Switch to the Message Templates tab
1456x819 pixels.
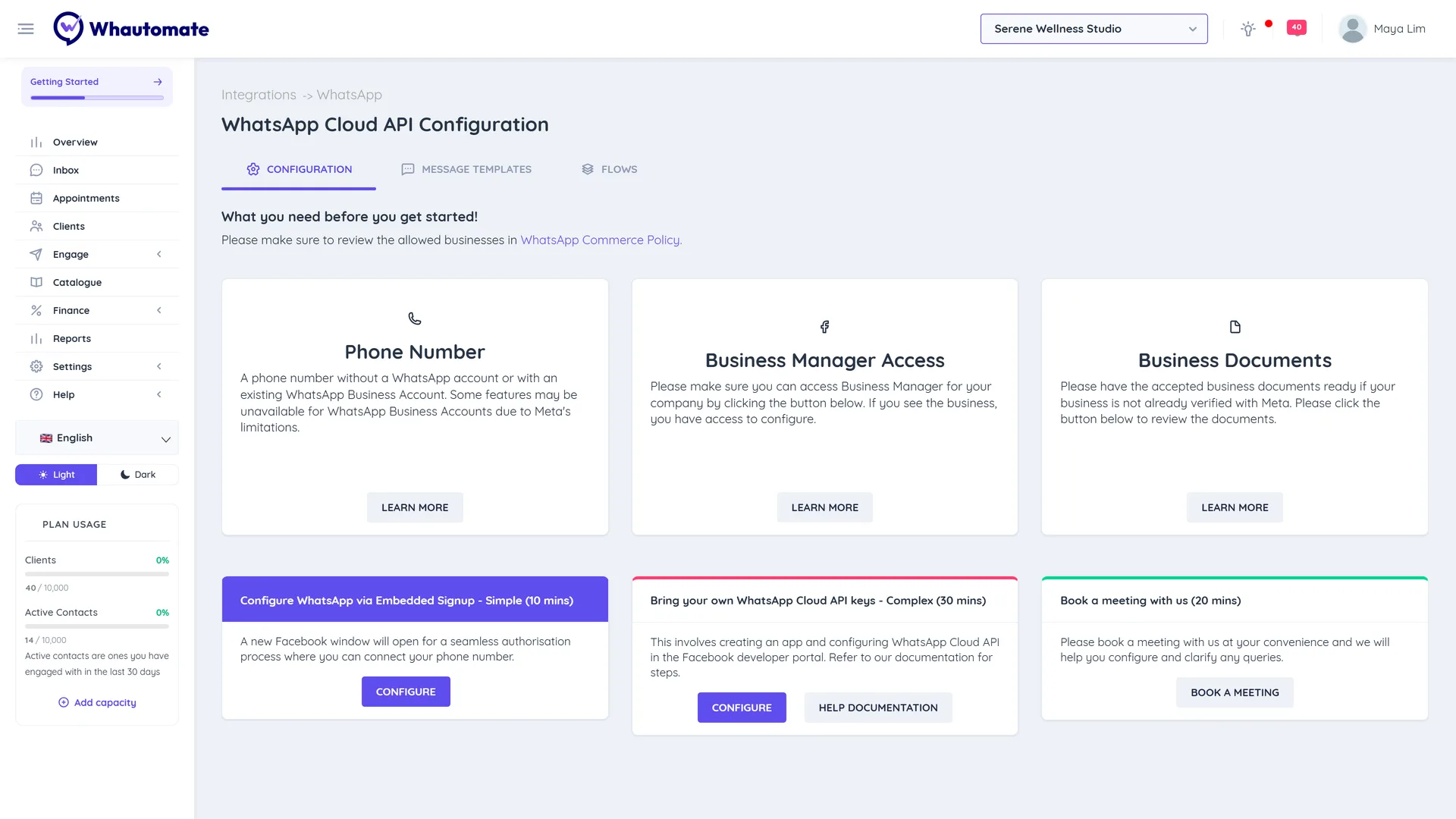466,169
